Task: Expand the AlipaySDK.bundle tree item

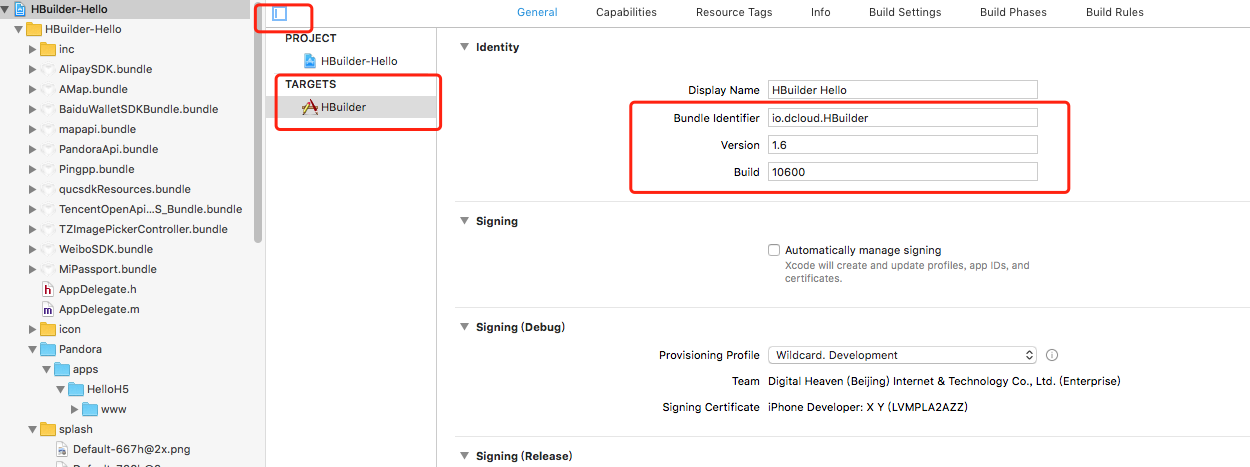Action: (x=33, y=69)
